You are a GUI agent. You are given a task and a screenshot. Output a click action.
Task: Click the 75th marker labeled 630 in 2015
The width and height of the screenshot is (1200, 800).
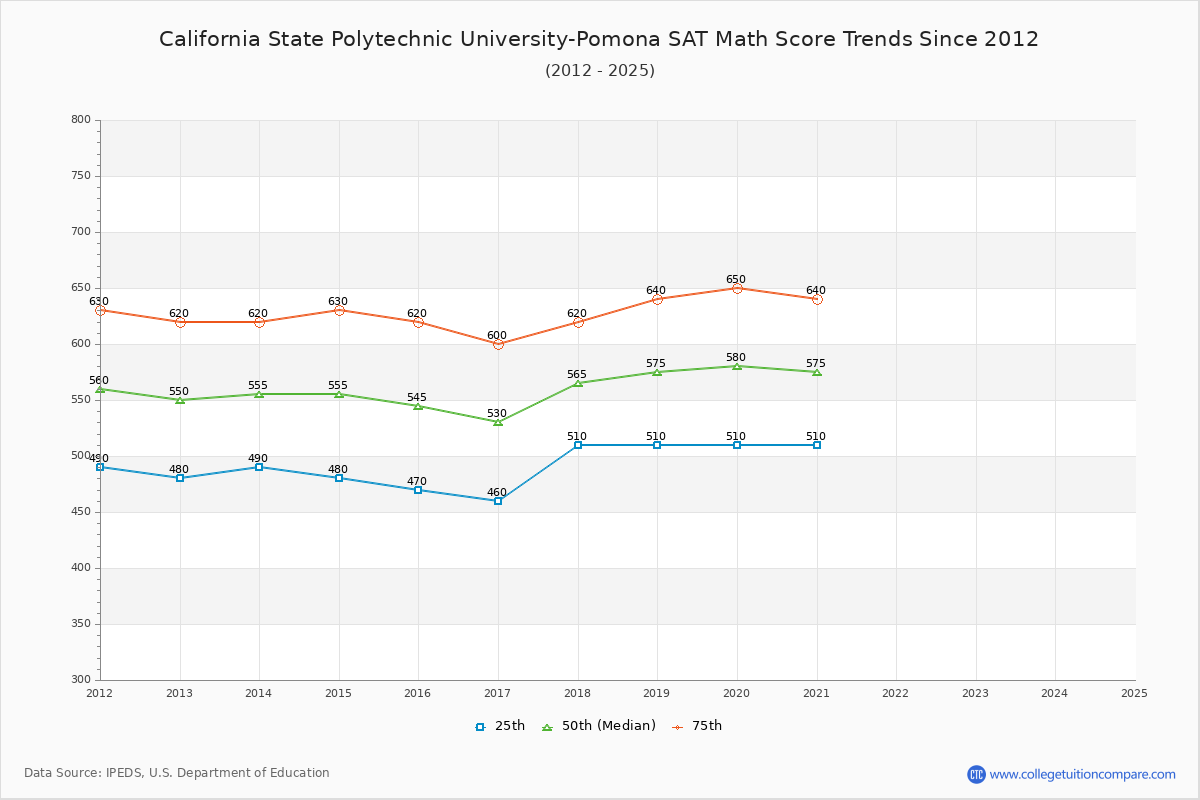pos(339,310)
